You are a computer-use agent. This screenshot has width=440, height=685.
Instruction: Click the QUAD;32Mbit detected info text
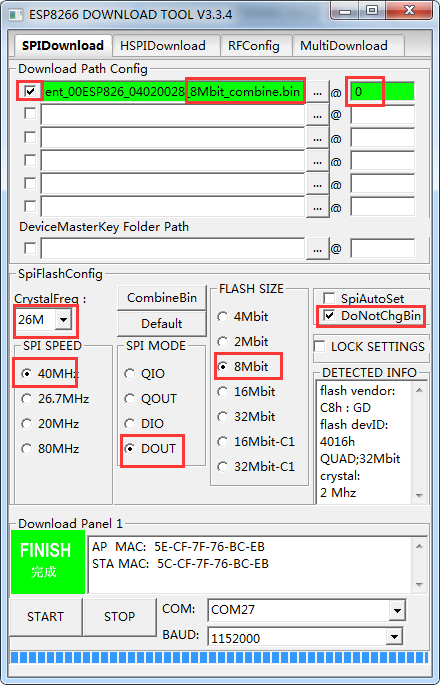click(360, 459)
